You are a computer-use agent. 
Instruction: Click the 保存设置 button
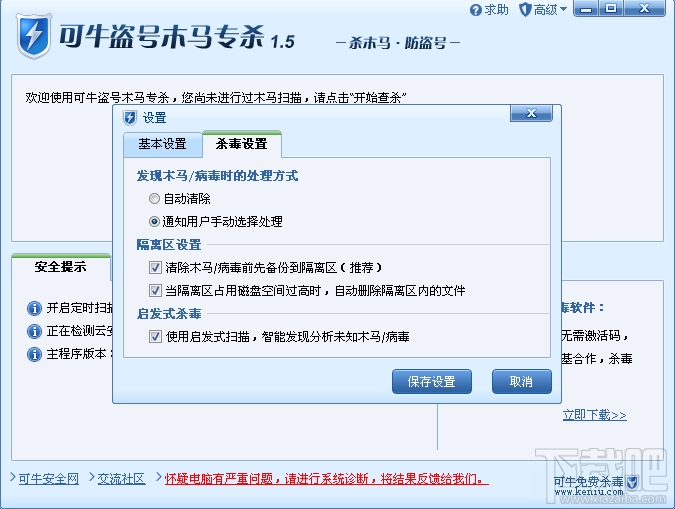432,382
